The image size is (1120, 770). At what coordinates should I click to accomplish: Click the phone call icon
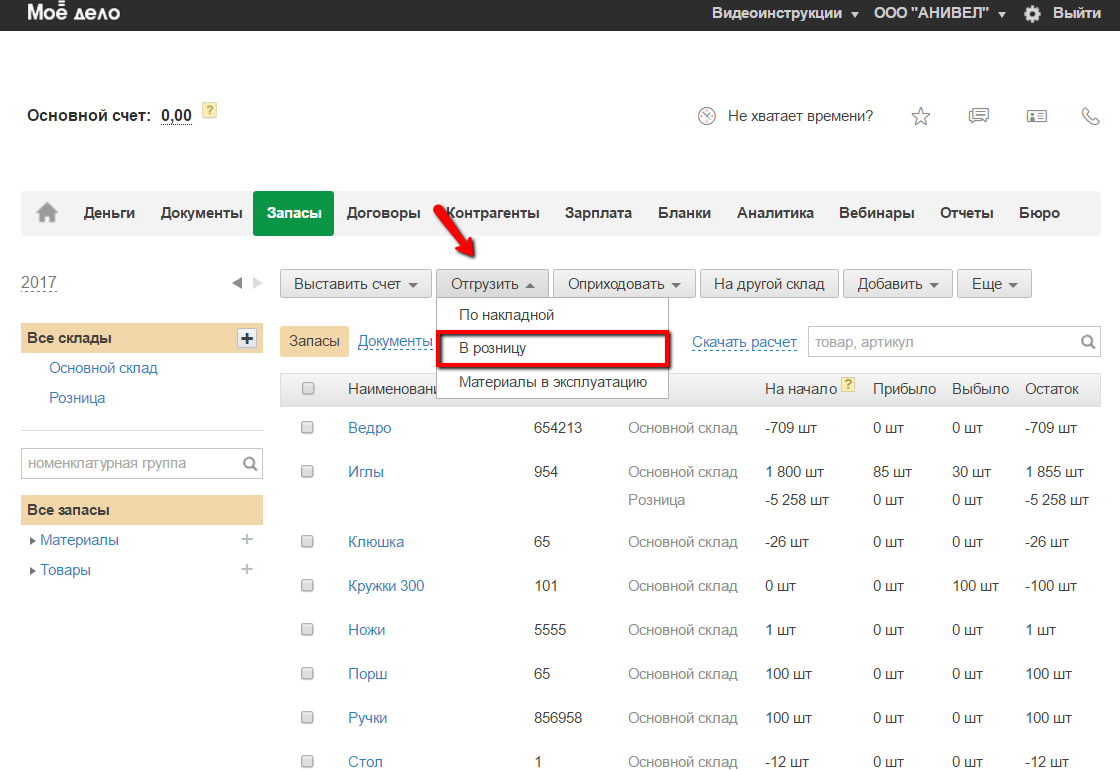[1091, 116]
